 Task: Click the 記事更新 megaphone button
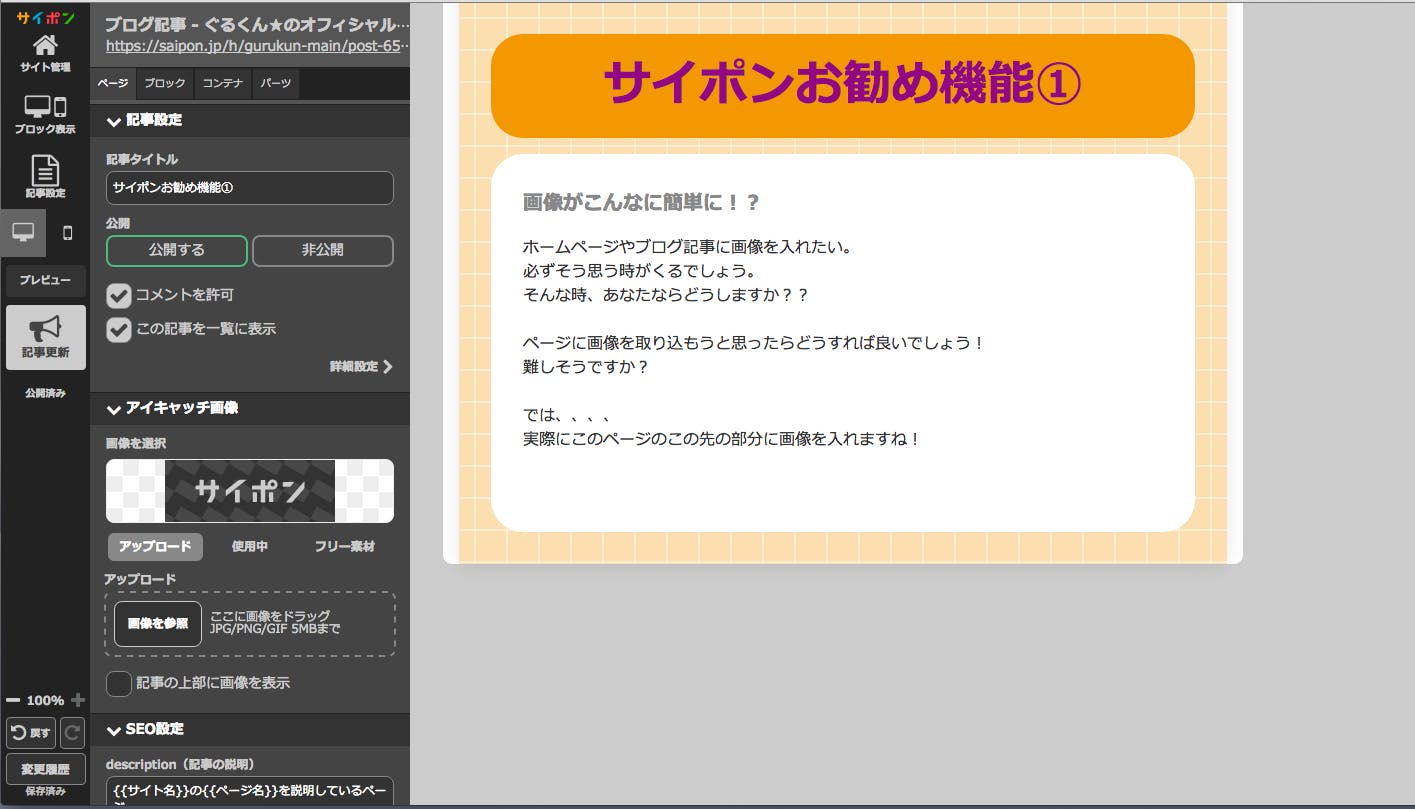click(46, 337)
